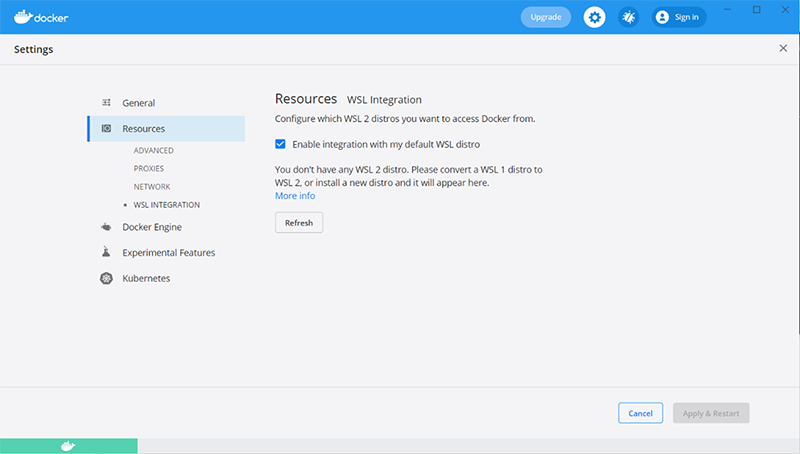Viewport: 800px width, 454px height.
Task: Click the whale status icon in bottom bar
Action: click(68, 446)
